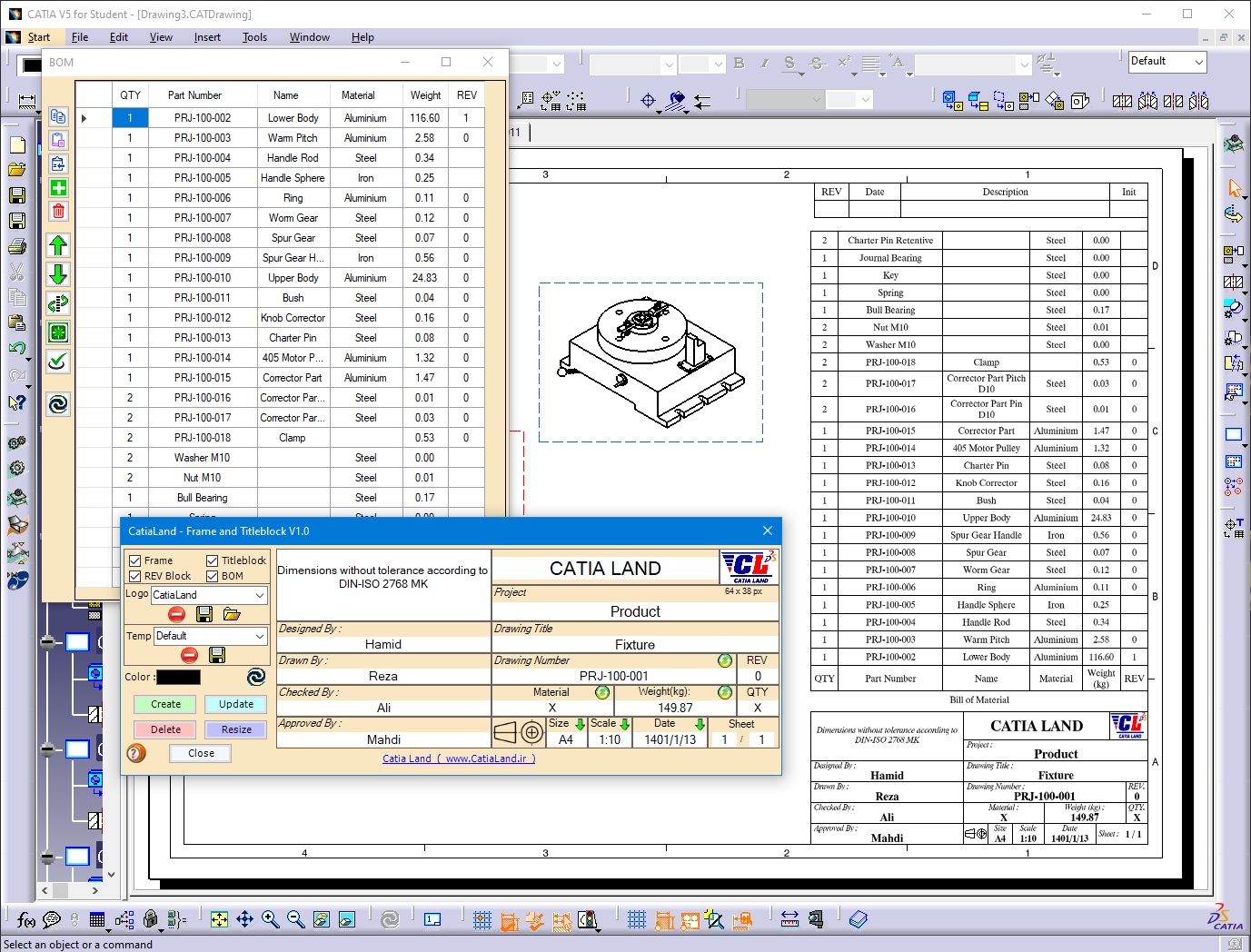The image size is (1251, 952).
Task: Click the copy icon atop BOM sidebar
Action: [x=58, y=116]
